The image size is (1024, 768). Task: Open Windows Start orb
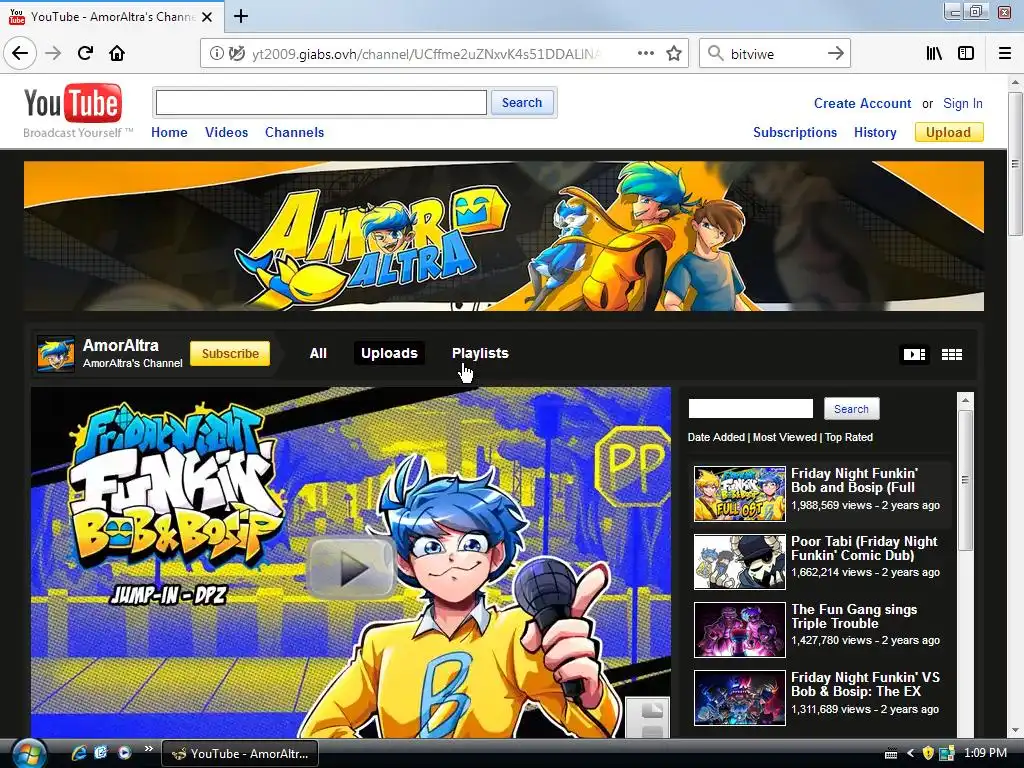27,754
